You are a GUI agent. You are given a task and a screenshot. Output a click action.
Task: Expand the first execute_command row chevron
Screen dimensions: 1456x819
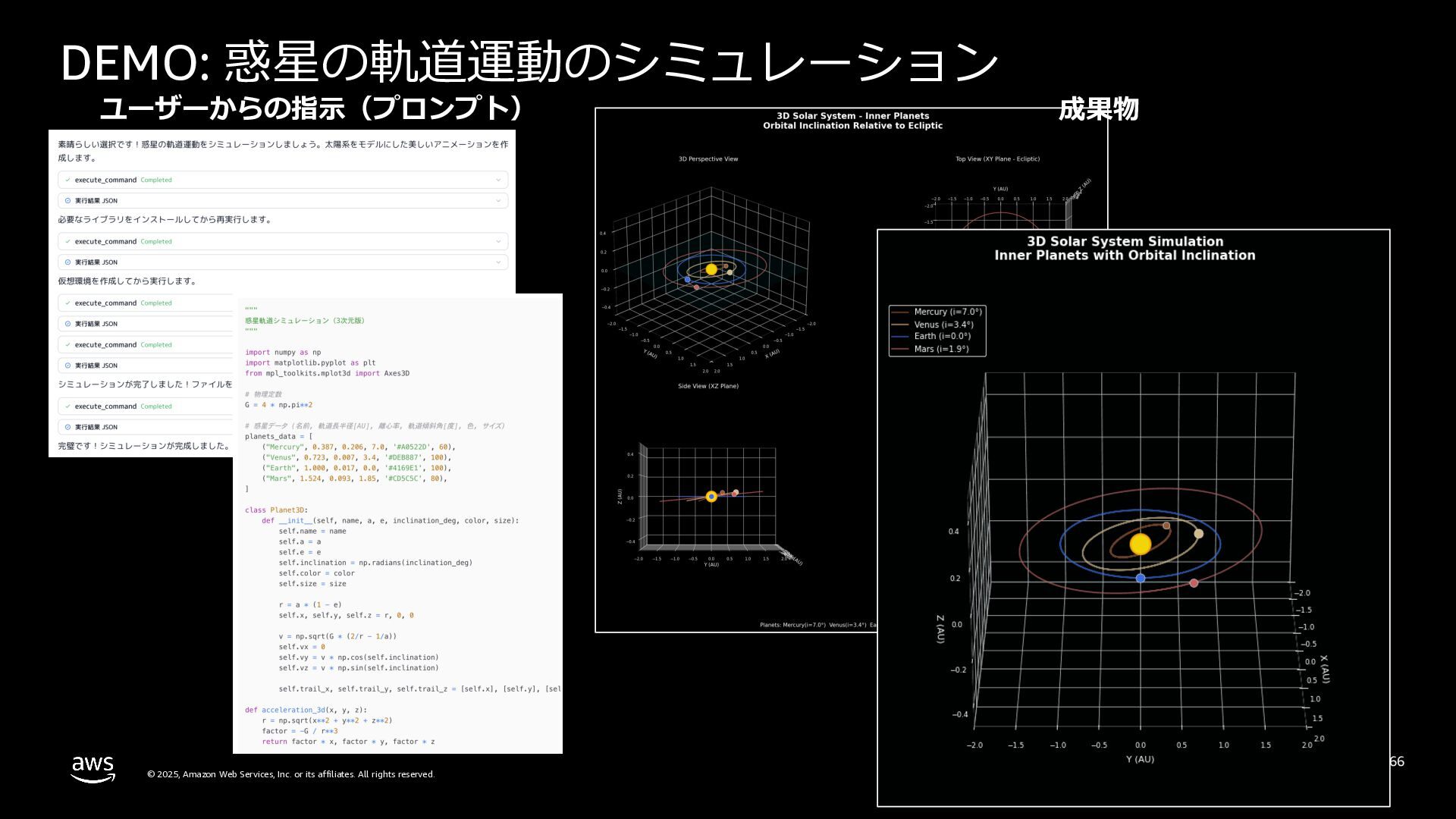[x=498, y=180]
